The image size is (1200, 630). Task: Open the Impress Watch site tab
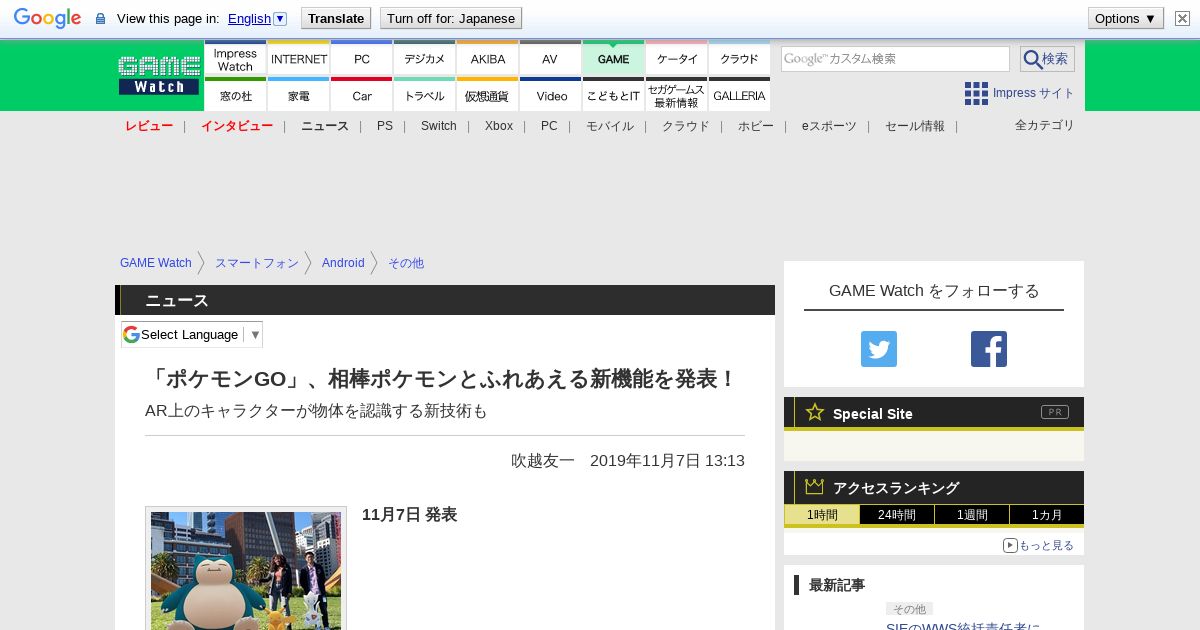click(235, 59)
